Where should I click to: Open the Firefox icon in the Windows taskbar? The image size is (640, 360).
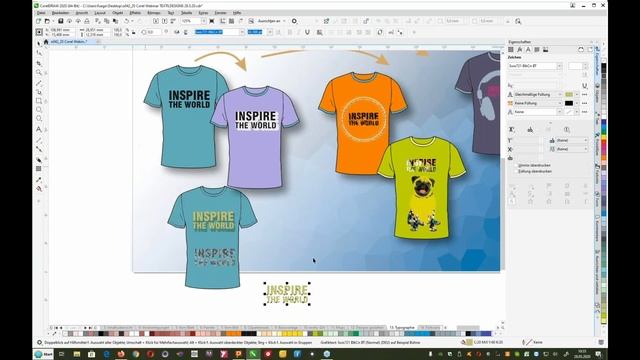(121, 354)
